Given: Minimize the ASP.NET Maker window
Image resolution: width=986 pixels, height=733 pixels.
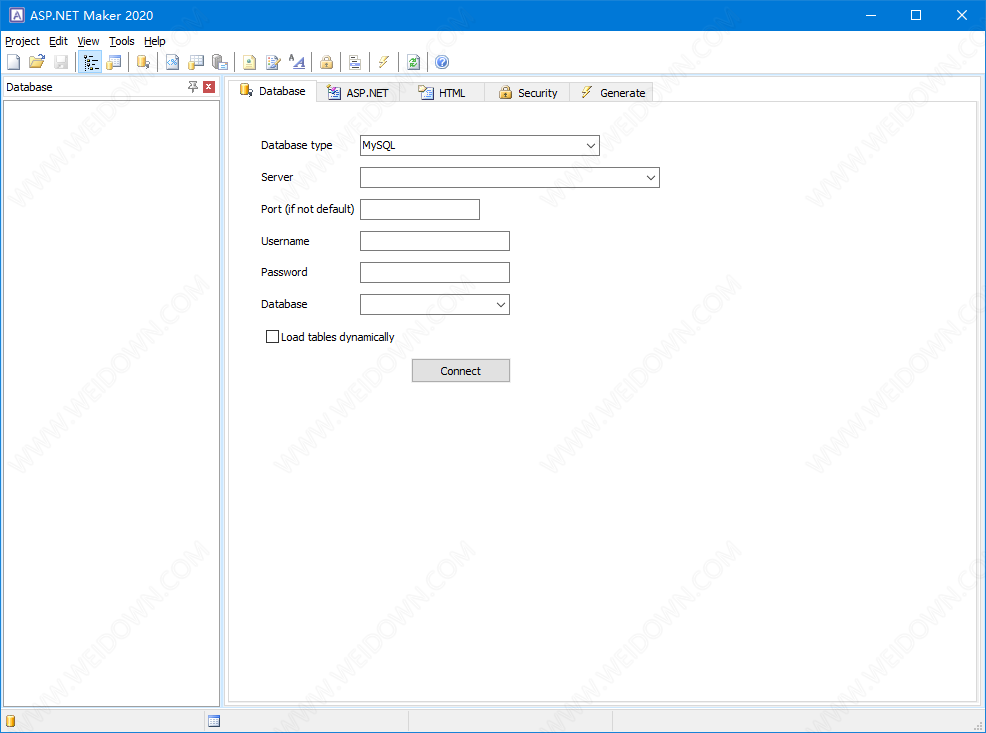Looking at the screenshot, I should (871, 15).
